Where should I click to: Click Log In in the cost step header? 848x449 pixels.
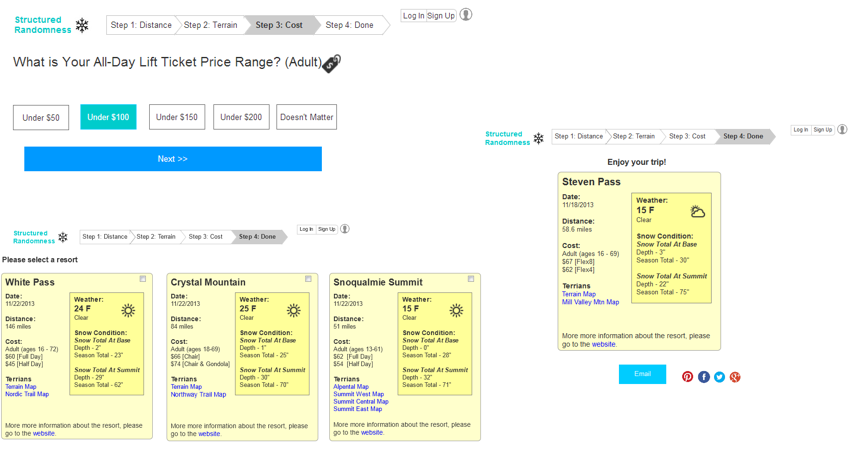click(414, 16)
